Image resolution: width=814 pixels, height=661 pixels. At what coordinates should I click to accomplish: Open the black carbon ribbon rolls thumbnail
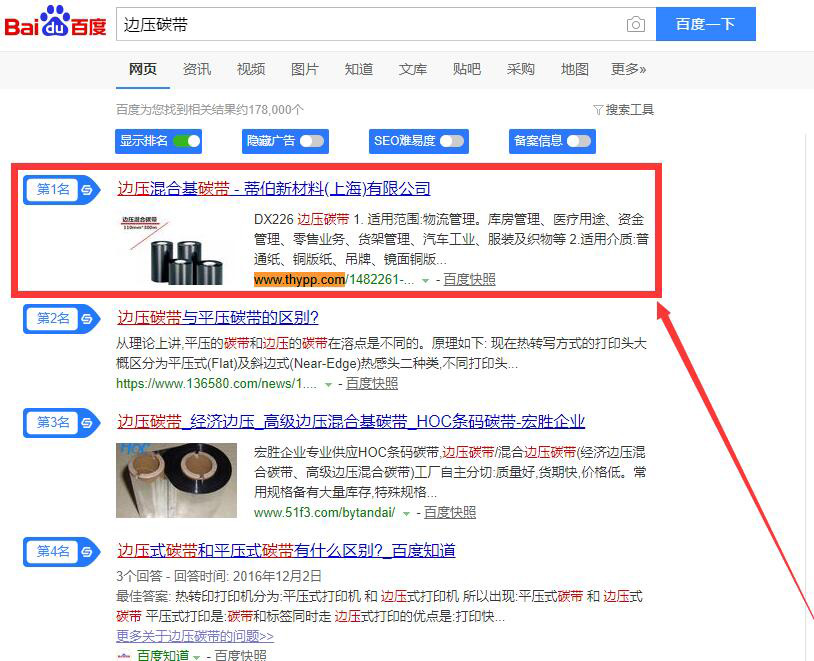click(177, 249)
